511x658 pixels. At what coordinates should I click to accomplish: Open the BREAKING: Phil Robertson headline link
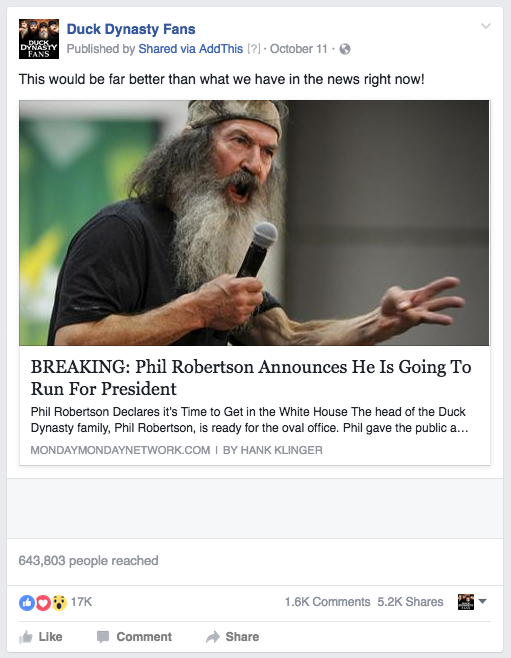(x=251, y=378)
